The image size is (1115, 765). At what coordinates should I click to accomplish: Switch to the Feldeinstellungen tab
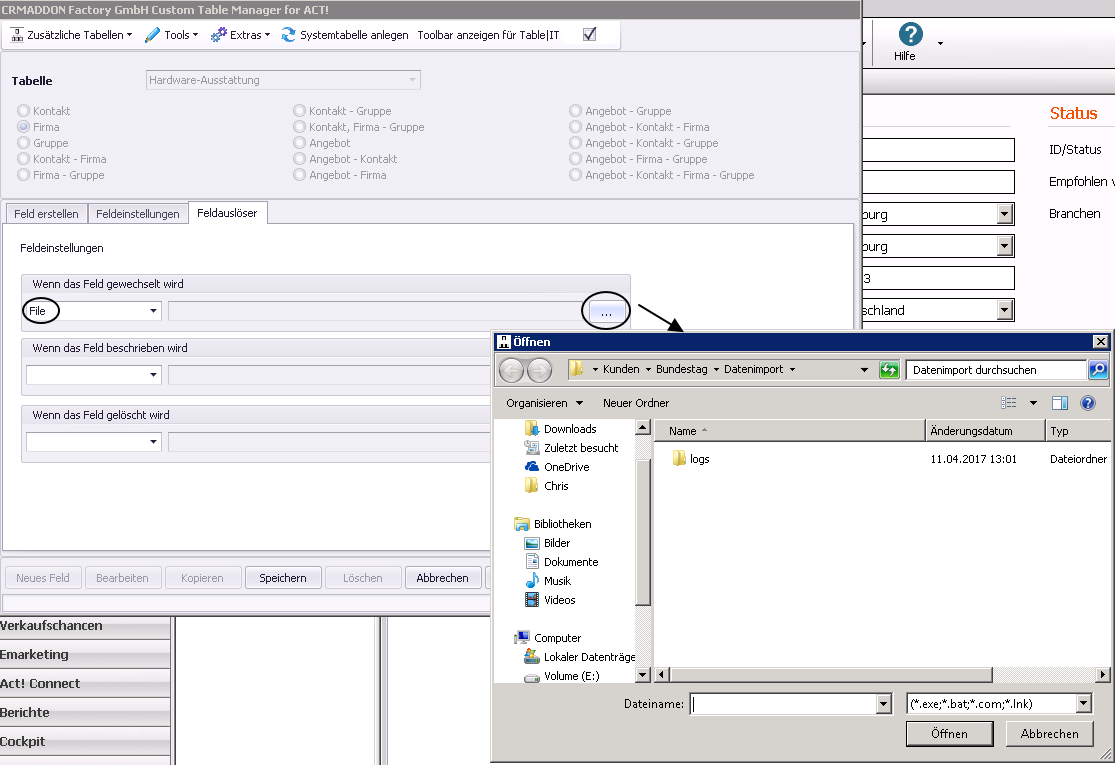[x=138, y=214]
